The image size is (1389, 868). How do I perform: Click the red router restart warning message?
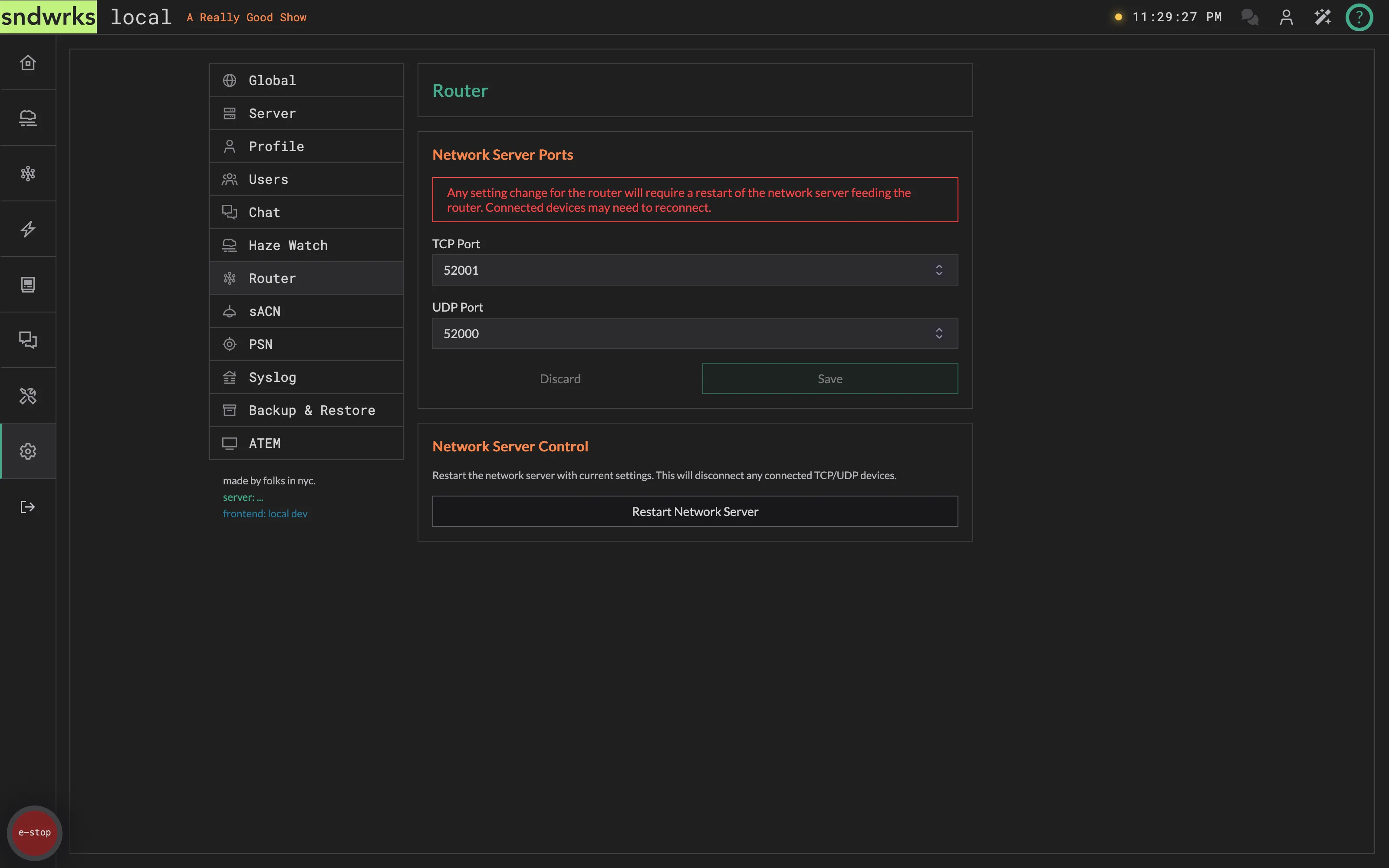coord(694,199)
